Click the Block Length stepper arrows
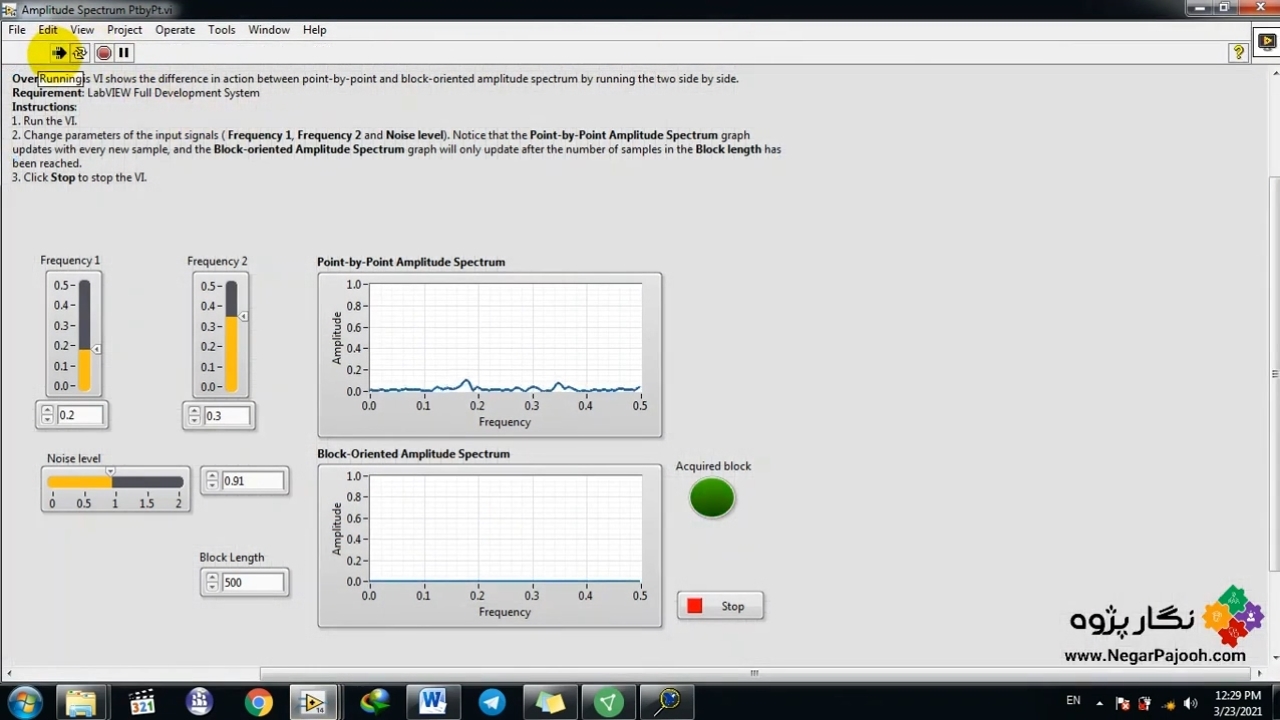 [211, 582]
